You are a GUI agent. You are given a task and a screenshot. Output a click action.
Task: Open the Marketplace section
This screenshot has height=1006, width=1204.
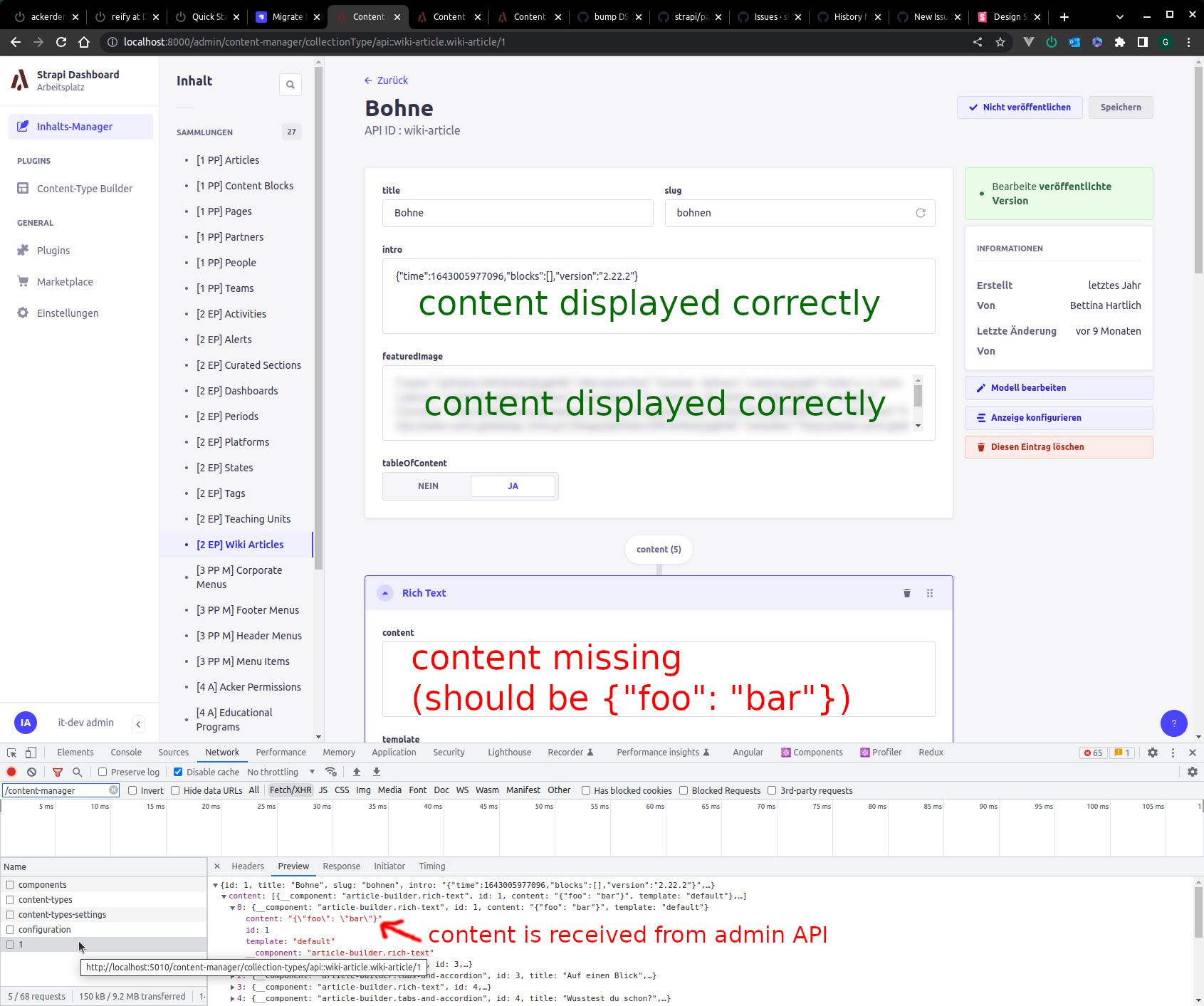[x=64, y=281]
